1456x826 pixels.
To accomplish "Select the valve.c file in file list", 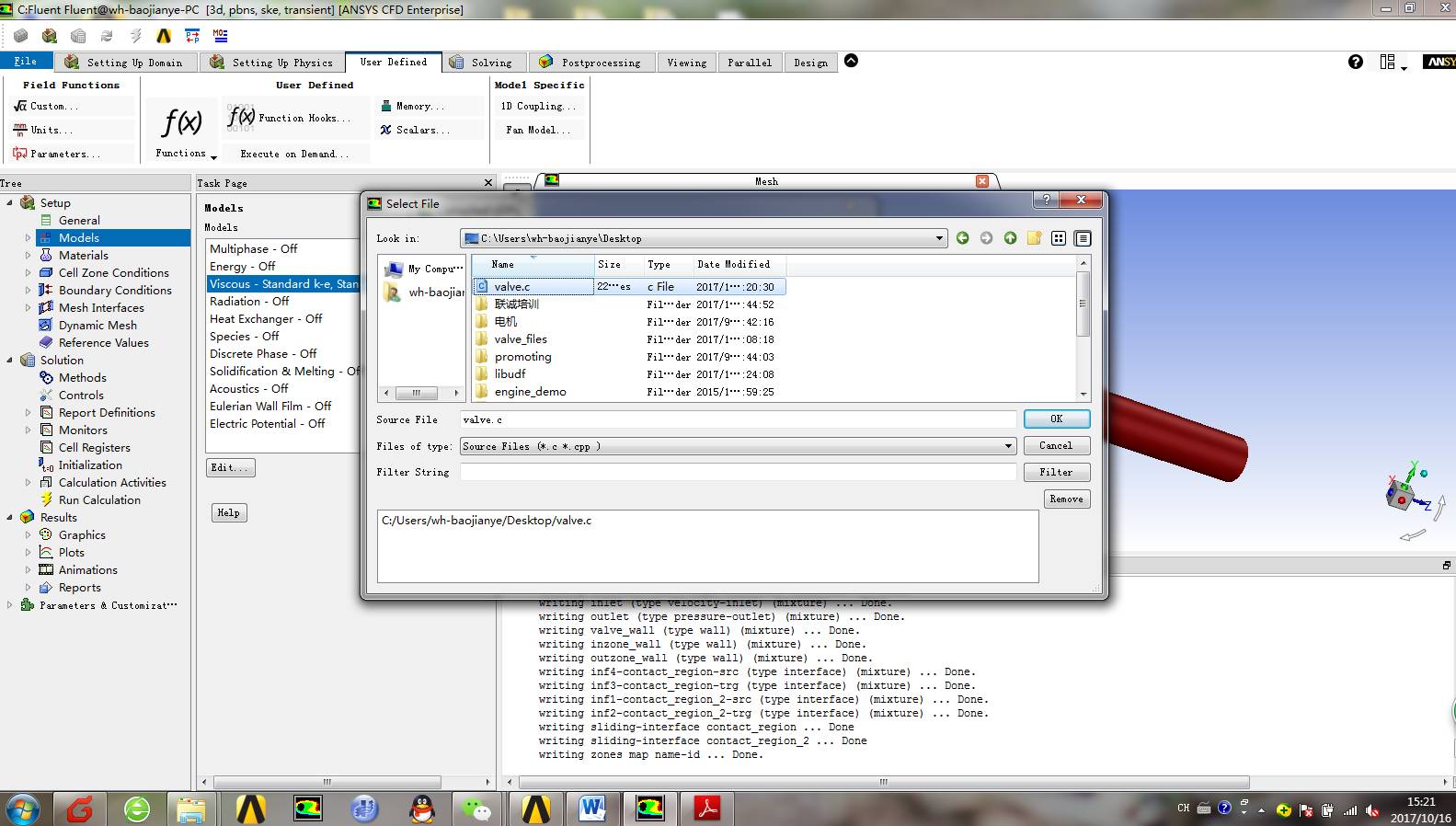I will tap(511, 287).
